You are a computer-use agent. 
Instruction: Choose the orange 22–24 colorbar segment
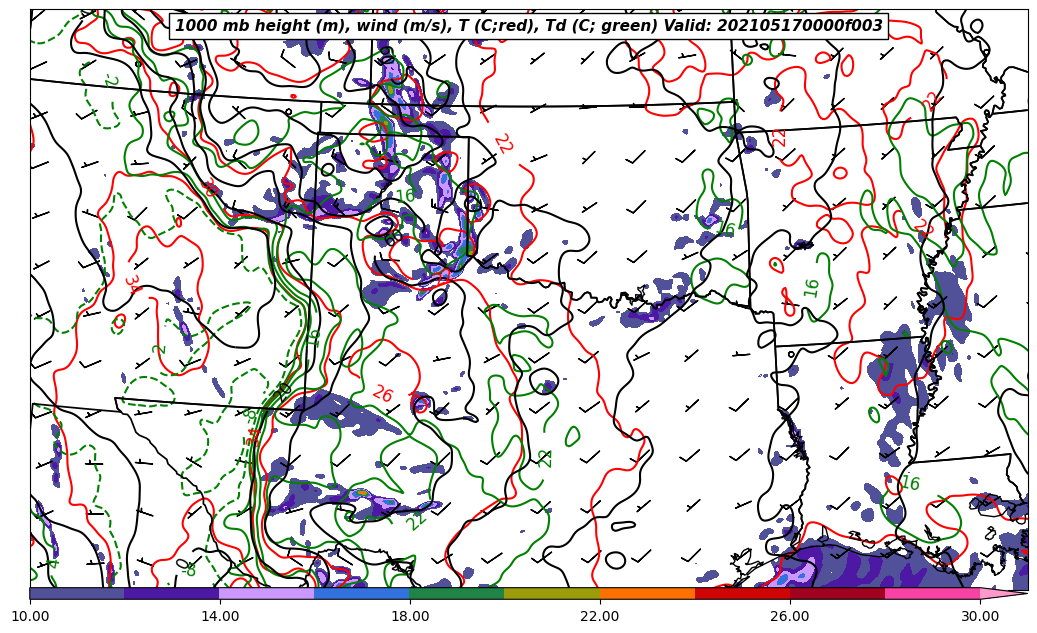tap(647, 593)
